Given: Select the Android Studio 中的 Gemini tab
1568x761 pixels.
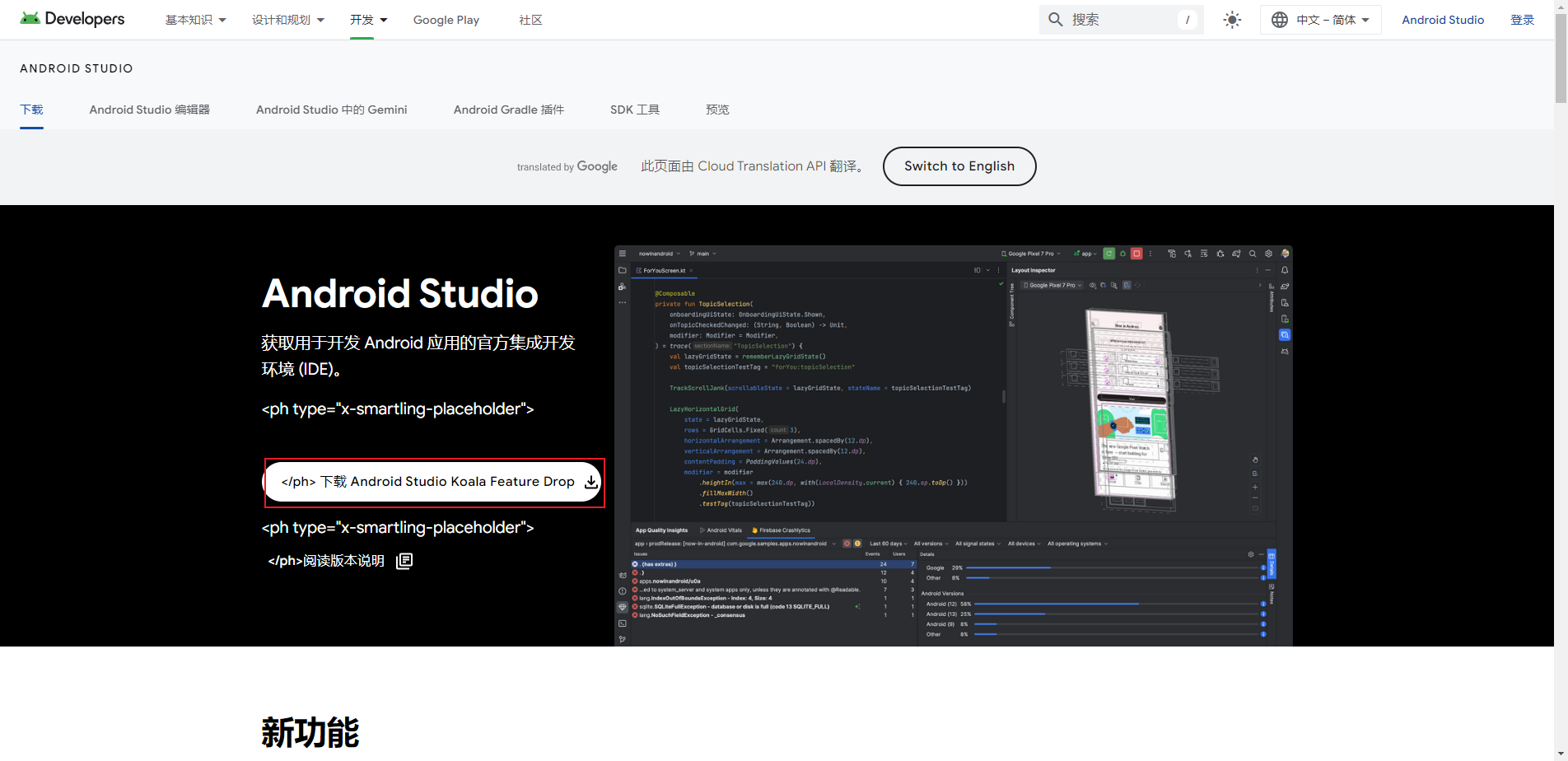Looking at the screenshot, I should point(332,110).
